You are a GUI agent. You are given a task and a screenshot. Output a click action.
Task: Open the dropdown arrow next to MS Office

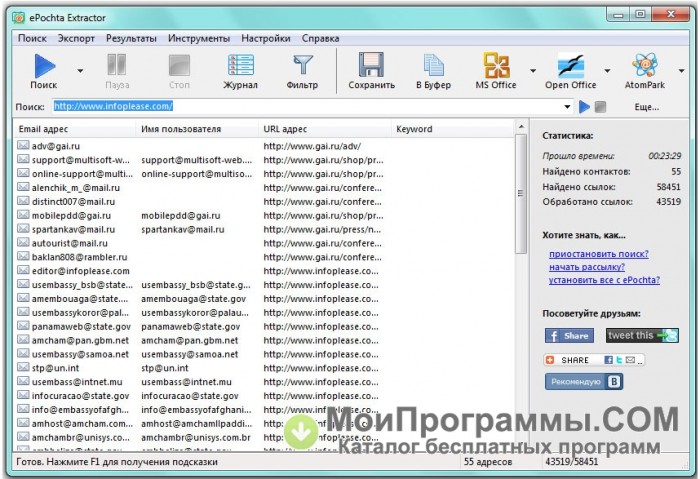533,71
